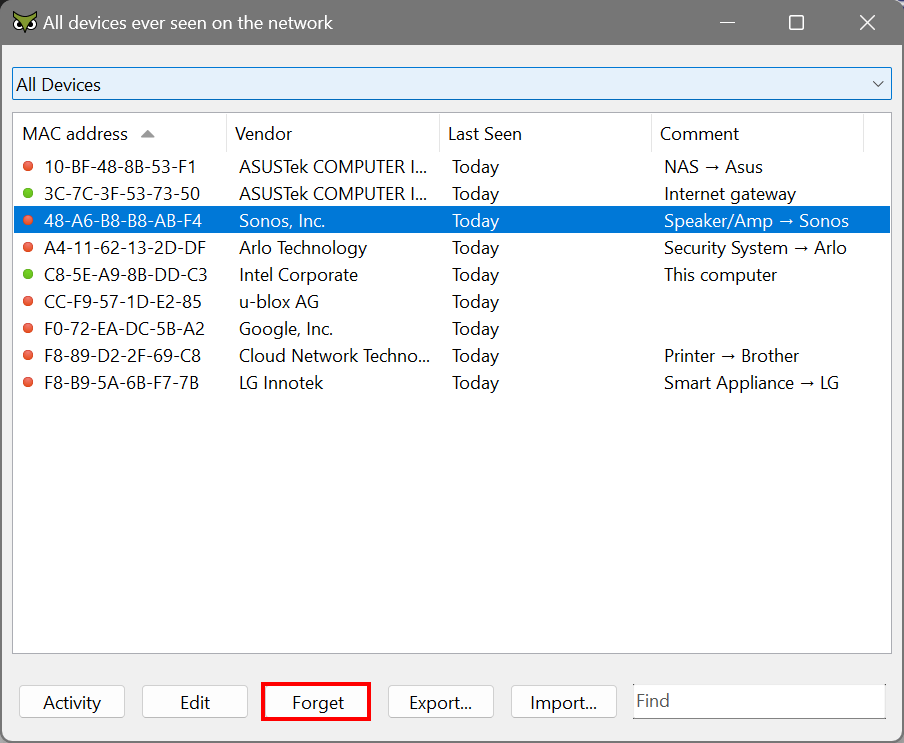Click the Cloud Network Techno... vendor cell
Image resolution: width=904 pixels, height=743 pixels.
[x=334, y=356]
